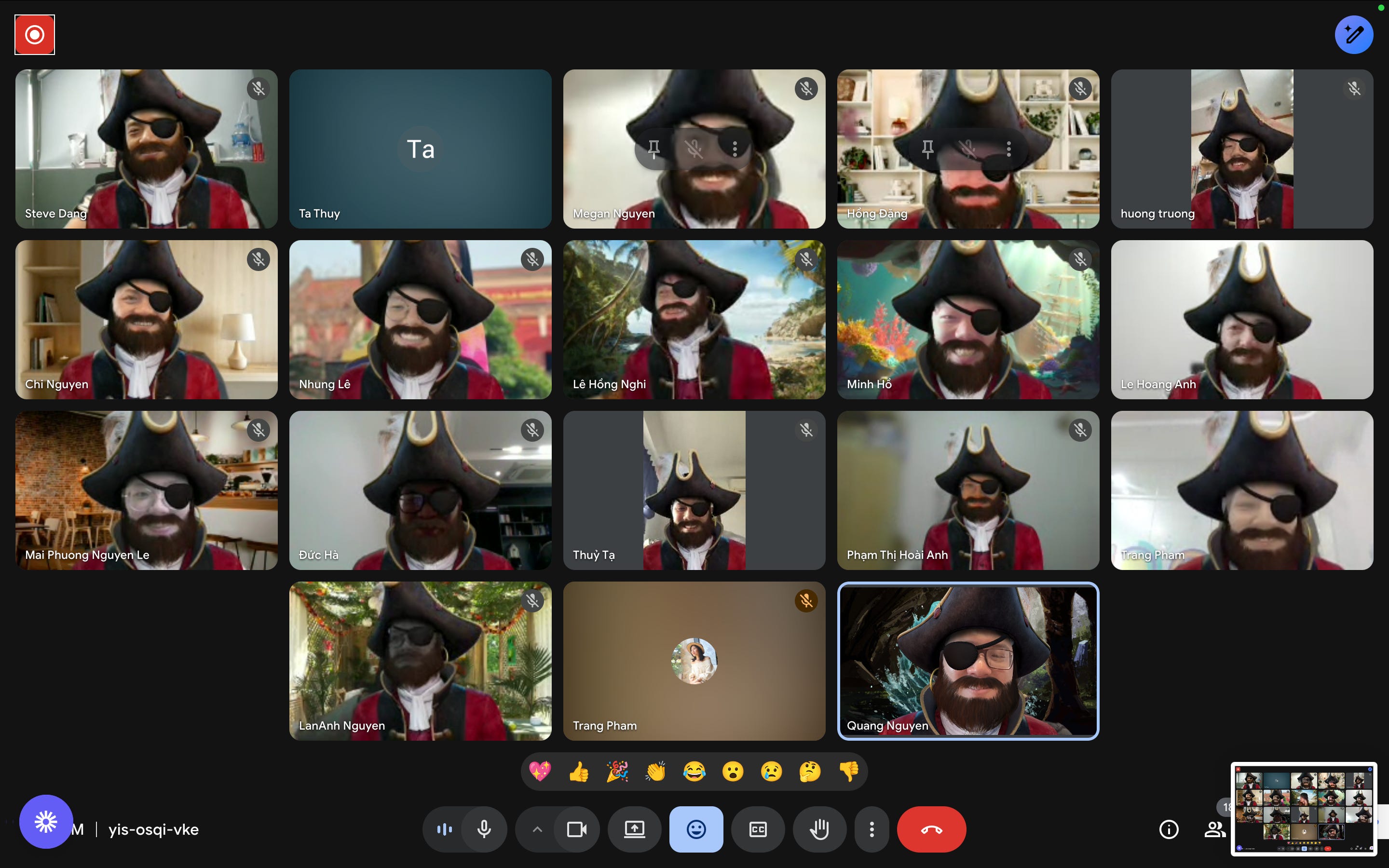Mute Megan Nguyen from tile overlay
Image resolution: width=1389 pixels, height=868 pixels.
tap(694, 149)
